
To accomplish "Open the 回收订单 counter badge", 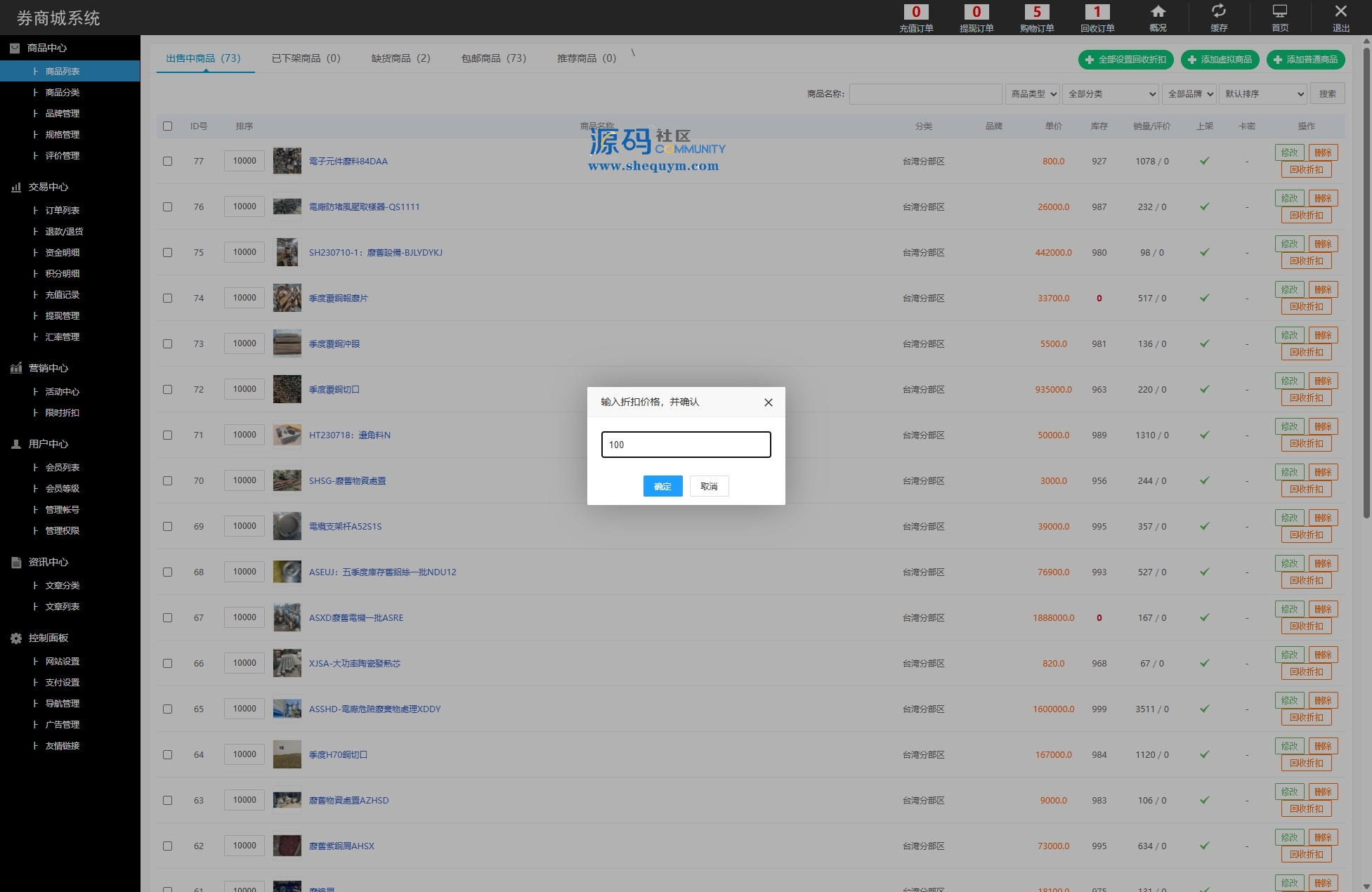I will coord(1097,12).
